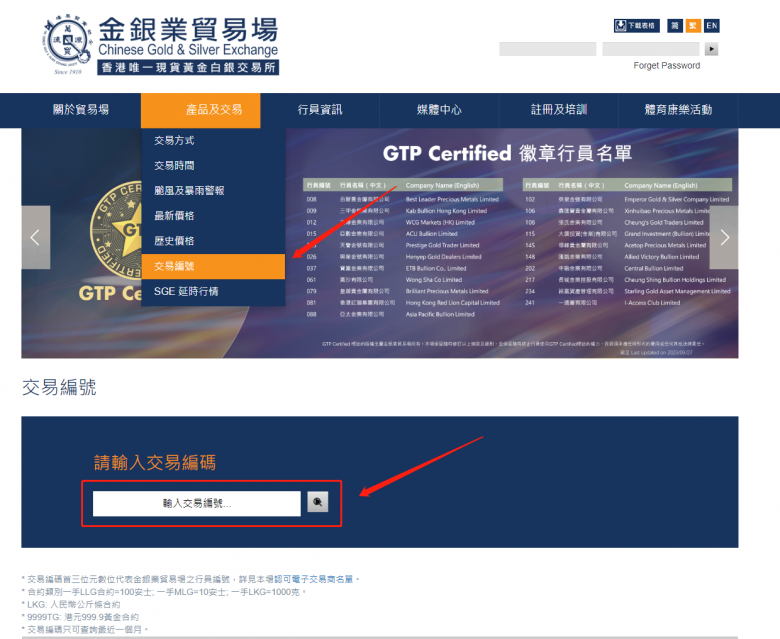The image size is (780, 639).
Task: Click the 交易編號 page heading
Action: [x=59, y=387]
